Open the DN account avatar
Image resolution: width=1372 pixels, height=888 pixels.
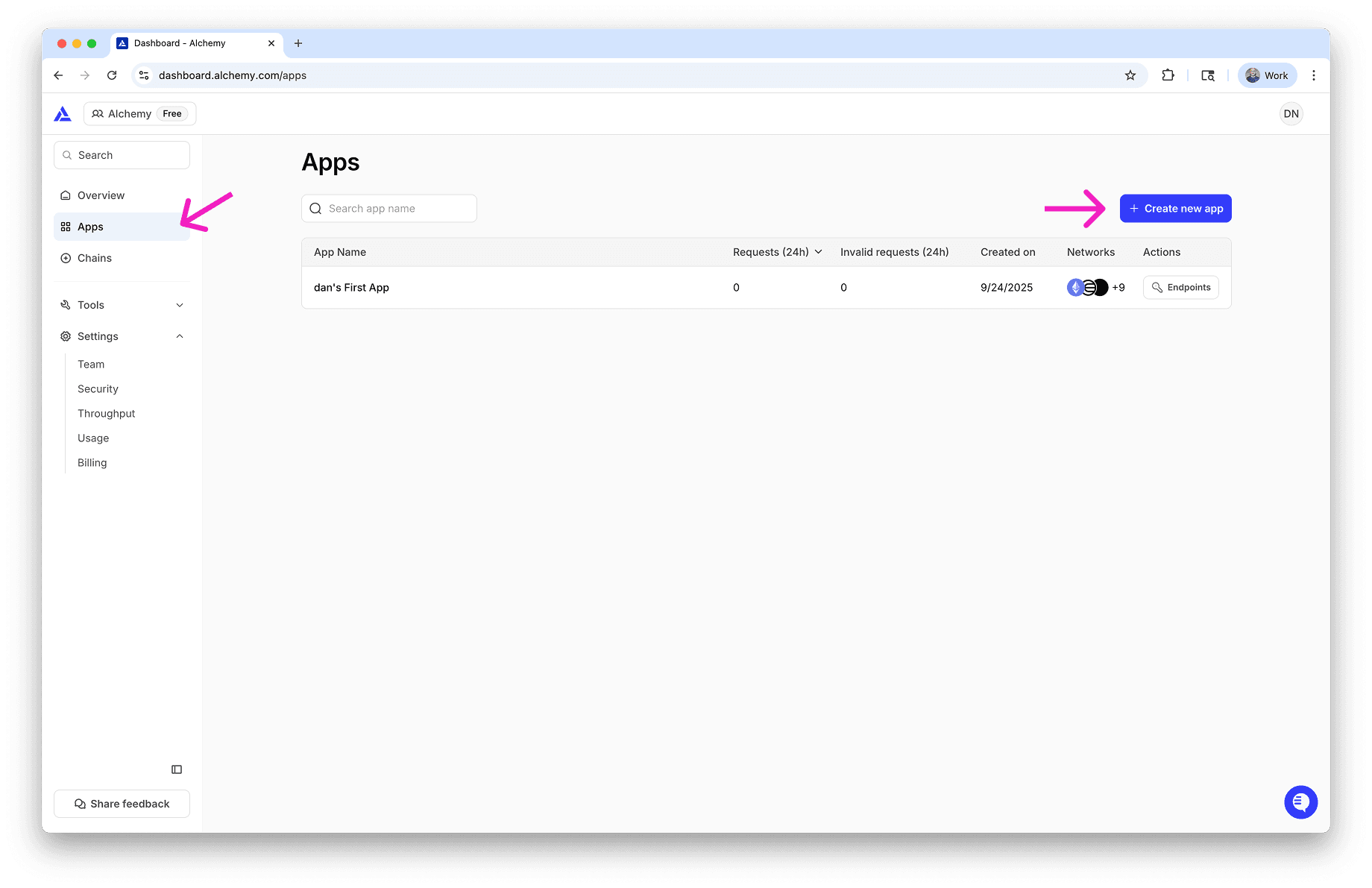pos(1291,113)
